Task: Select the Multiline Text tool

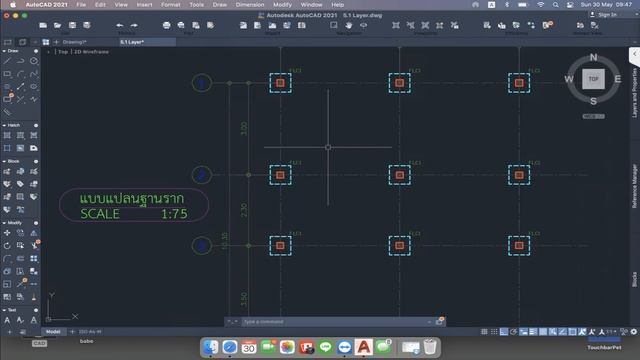Action: point(7,320)
